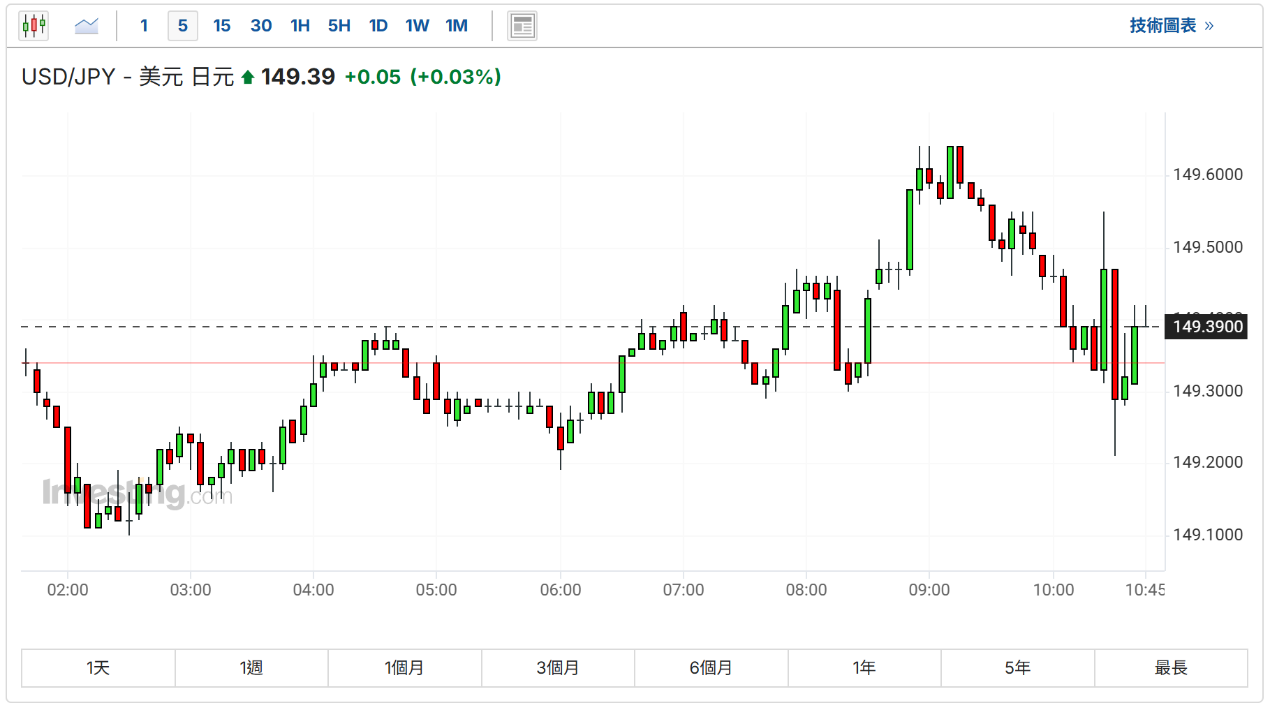Click the 149.3000 price axis label

[1208, 391]
